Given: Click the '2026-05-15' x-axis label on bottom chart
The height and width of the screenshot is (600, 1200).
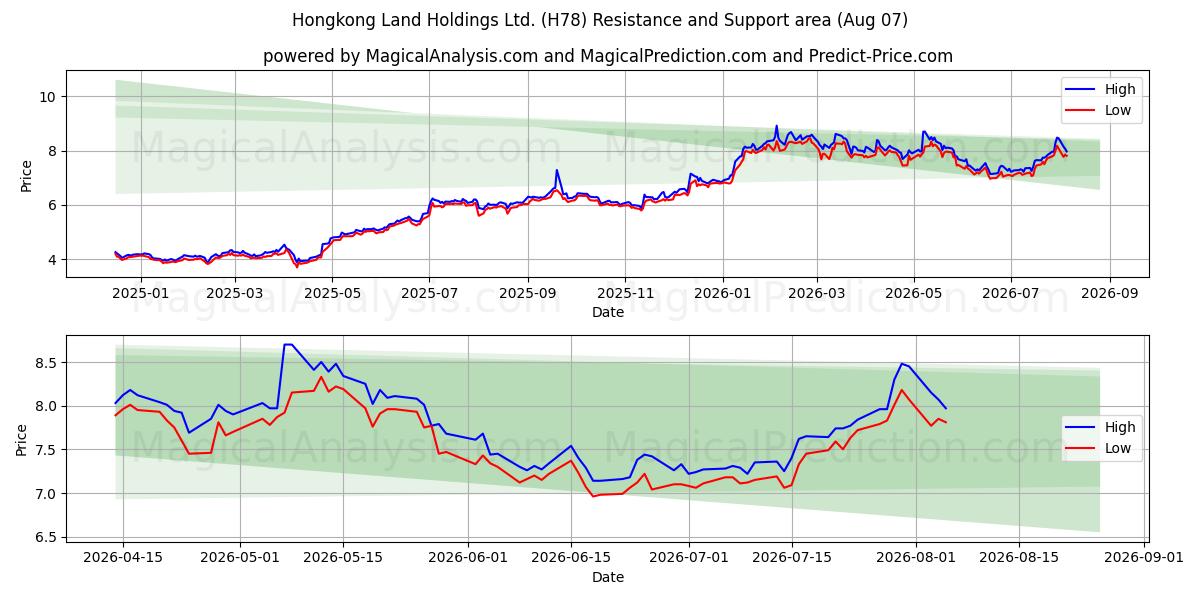Looking at the screenshot, I should click(x=343, y=558).
